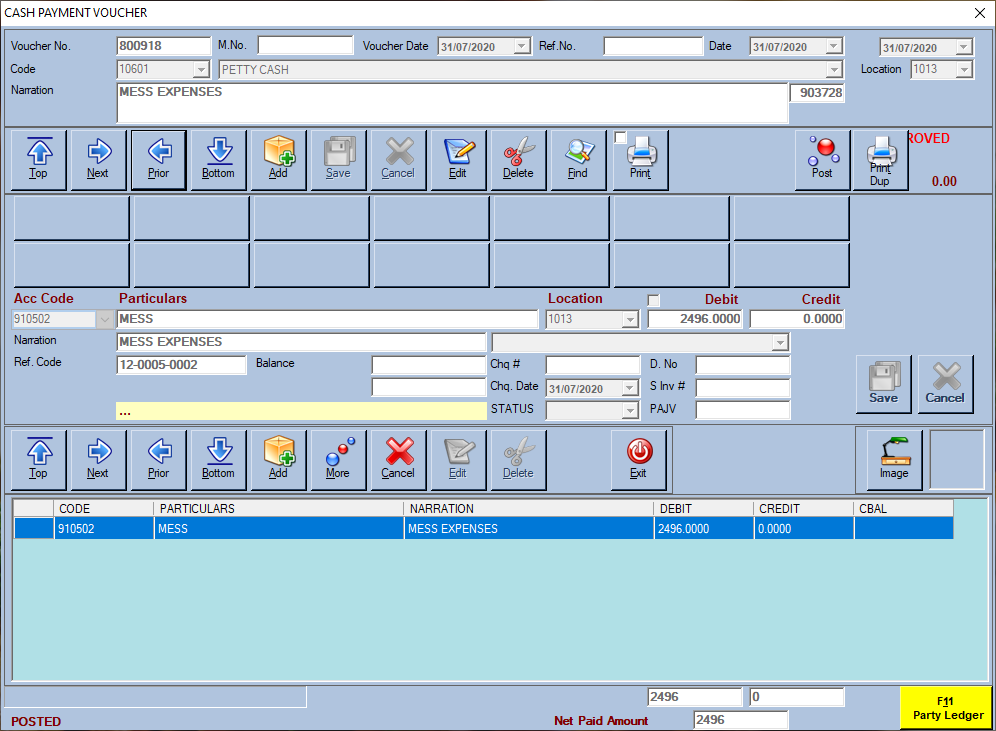Click the M.No. input field
This screenshot has width=996, height=731.
pyautogui.click(x=306, y=45)
